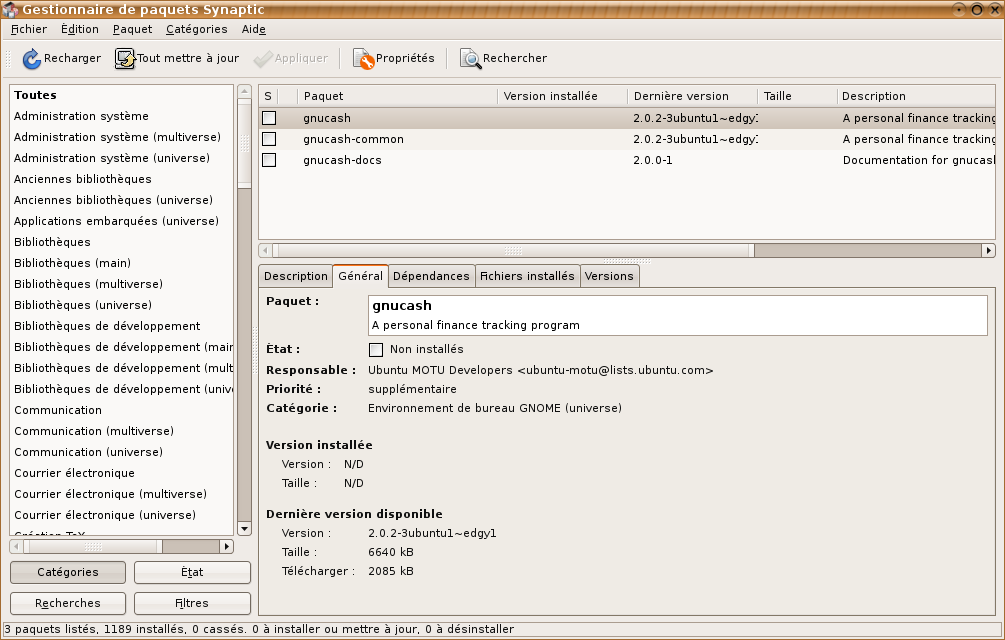Image resolution: width=1005 pixels, height=640 pixels.
Task: Select the Toutes category
Action: pyautogui.click(x=122, y=95)
